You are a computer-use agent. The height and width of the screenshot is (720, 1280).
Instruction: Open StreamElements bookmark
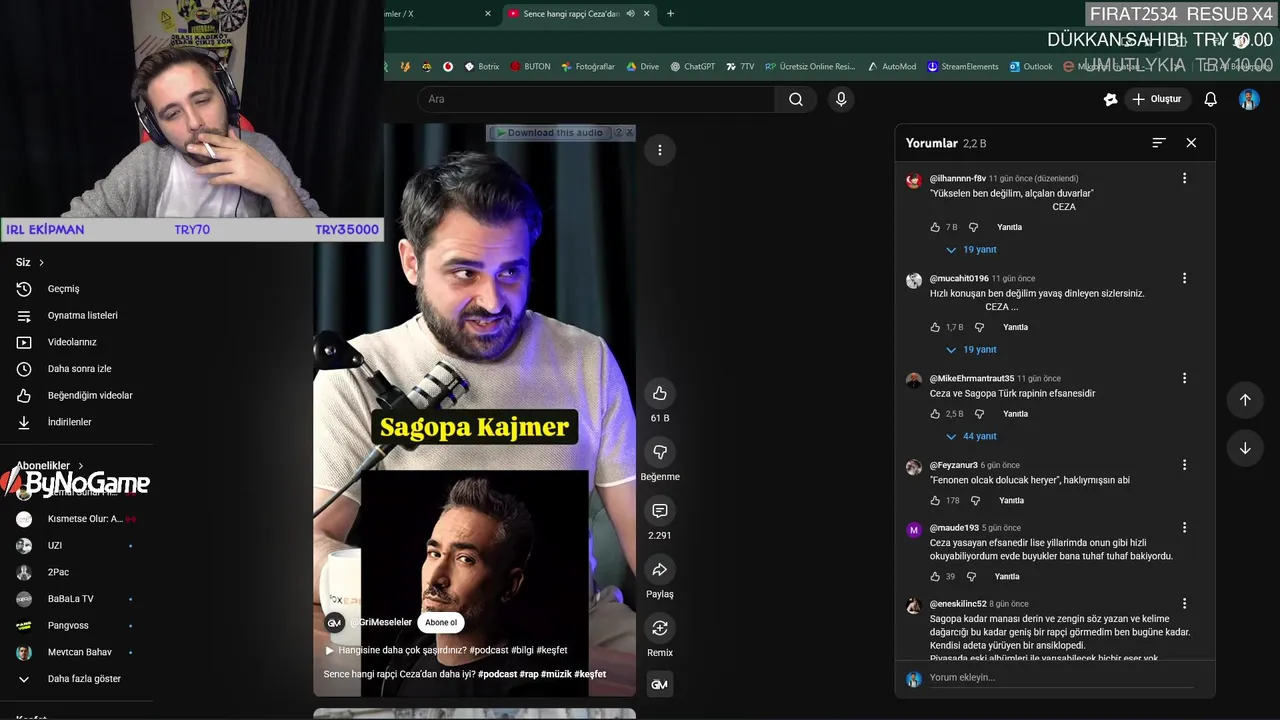(x=963, y=67)
